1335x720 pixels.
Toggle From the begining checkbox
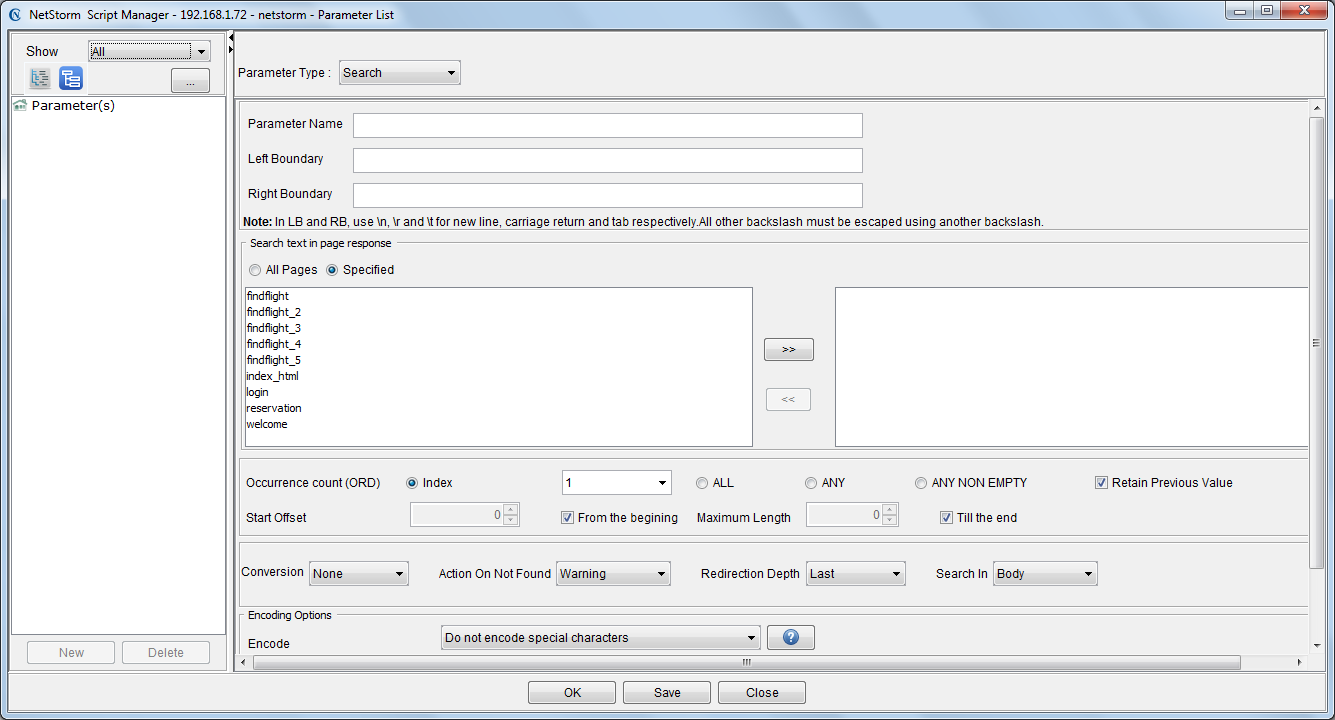click(x=568, y=518)
